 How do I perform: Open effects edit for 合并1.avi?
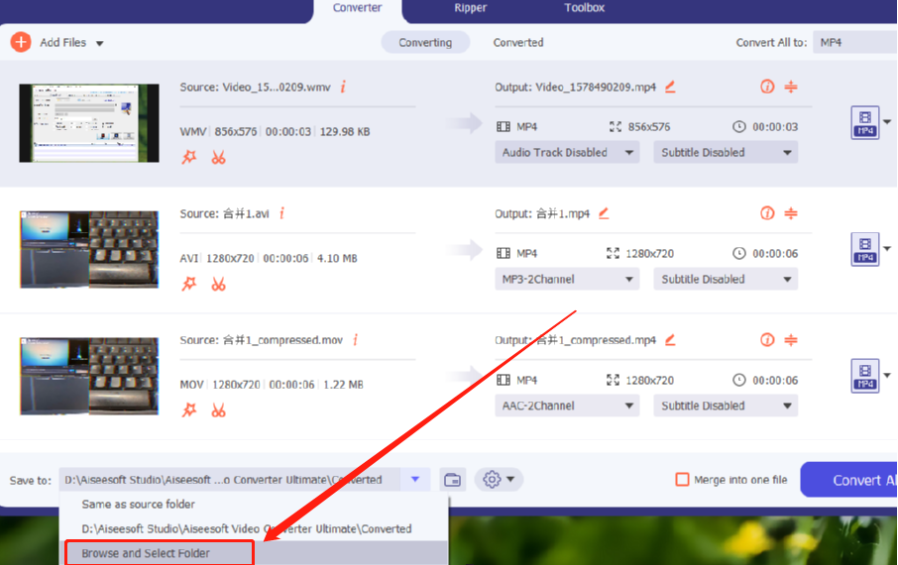click(x=189, y=284)
